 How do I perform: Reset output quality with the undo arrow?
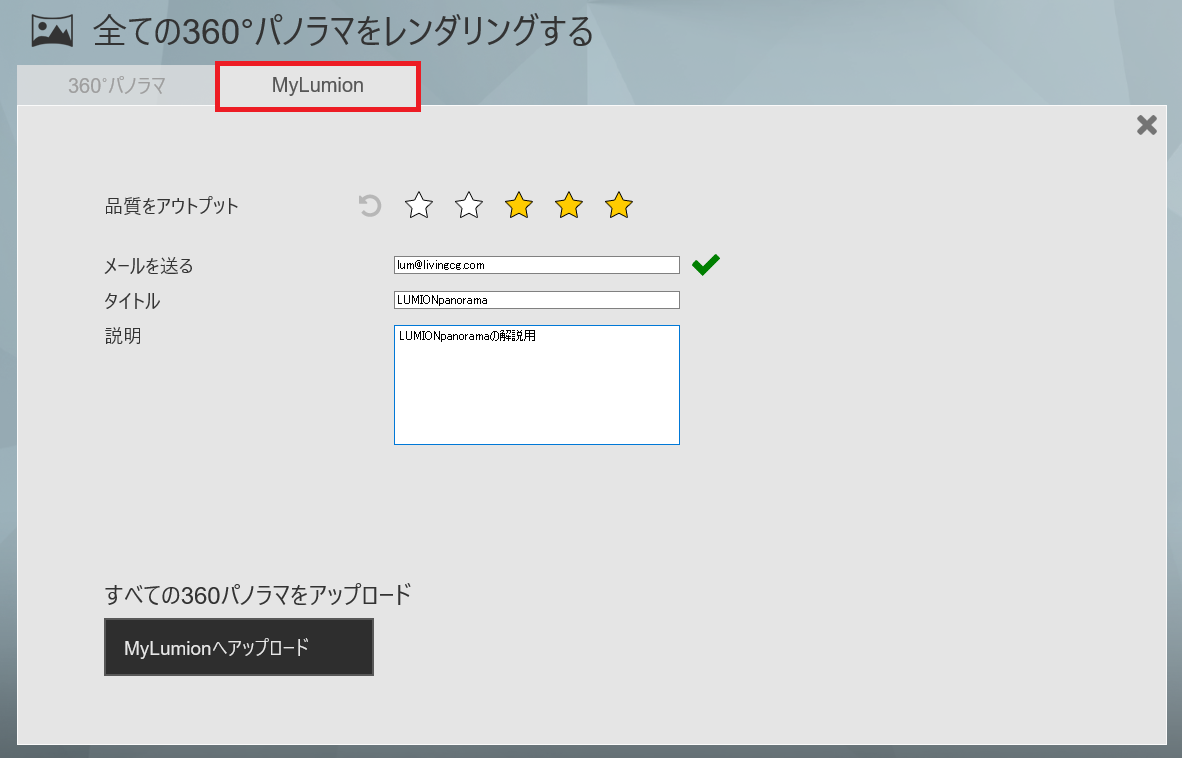(369, 206)
